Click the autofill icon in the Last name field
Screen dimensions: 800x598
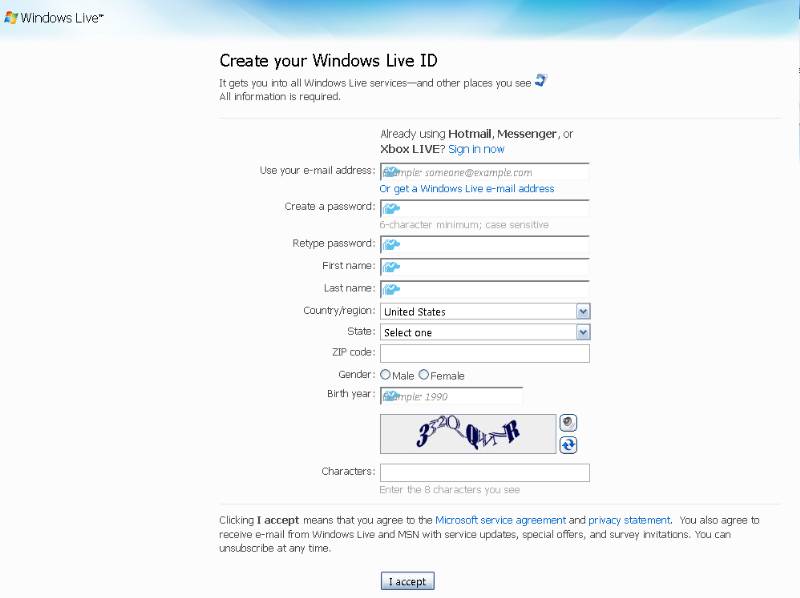point(391,290)
